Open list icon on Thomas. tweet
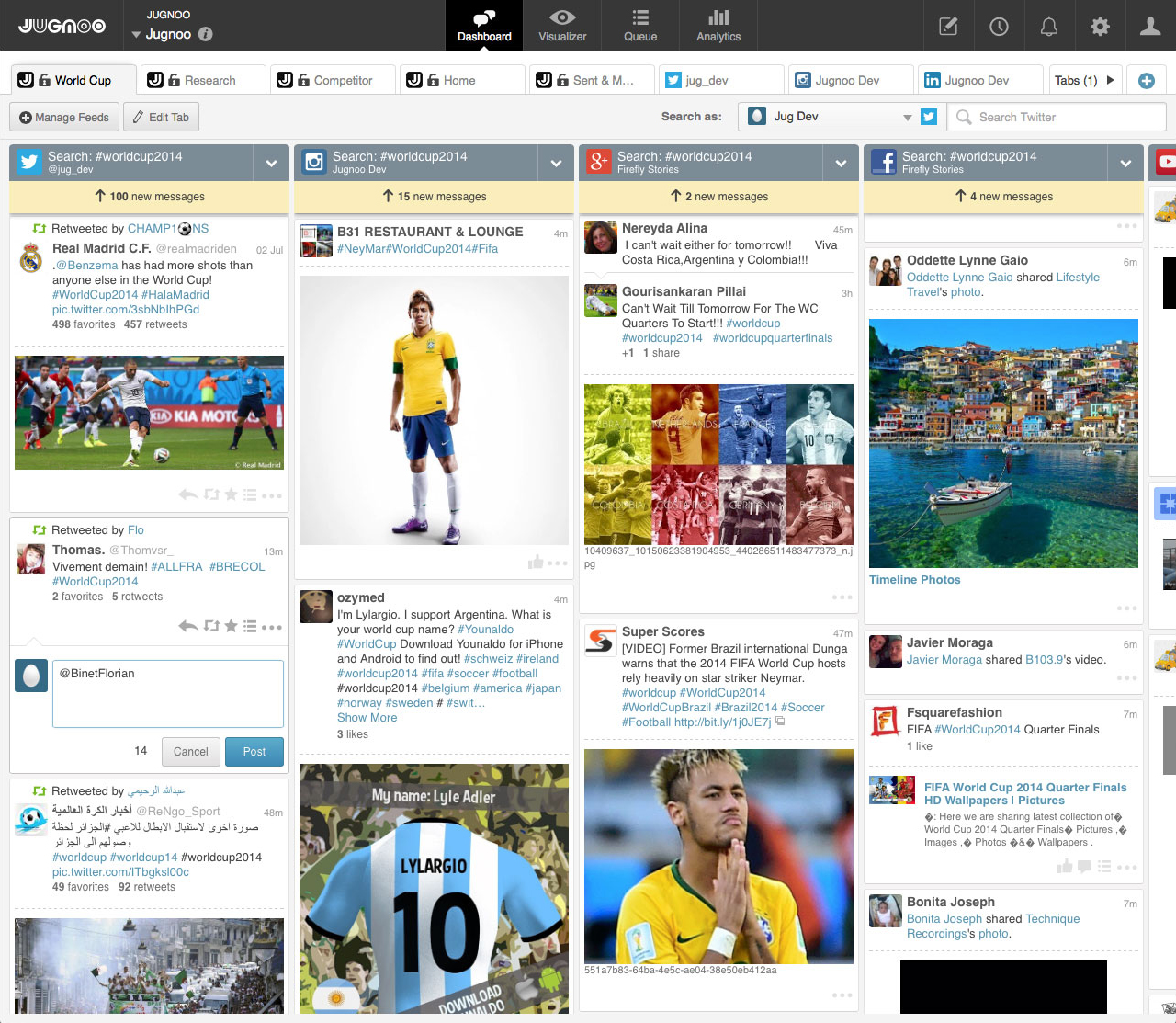Screen dimensions: 1176x1023 click(250, 626)
